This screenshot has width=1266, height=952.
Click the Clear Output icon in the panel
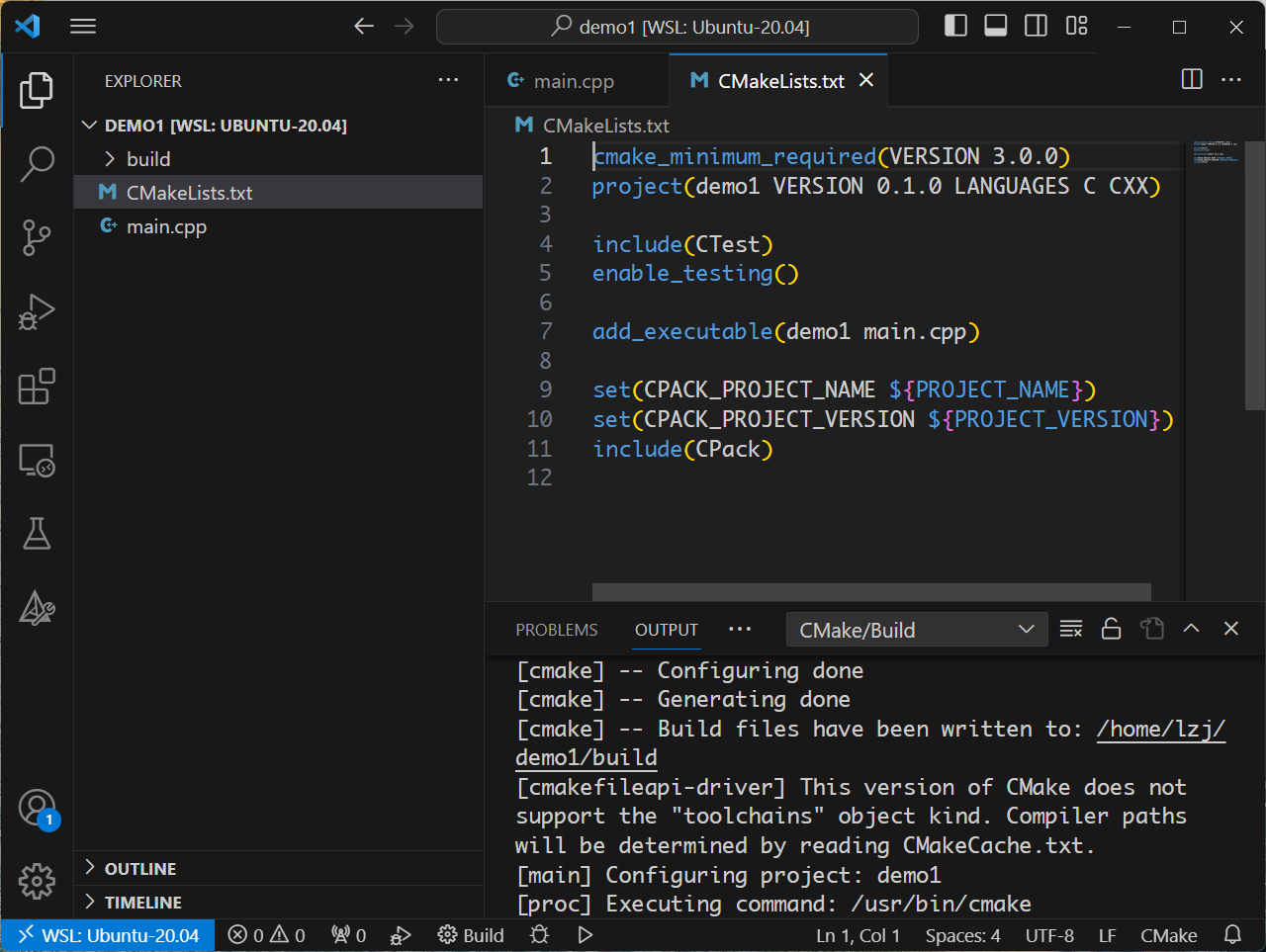pyautogui.click(x=1070, y=629)
